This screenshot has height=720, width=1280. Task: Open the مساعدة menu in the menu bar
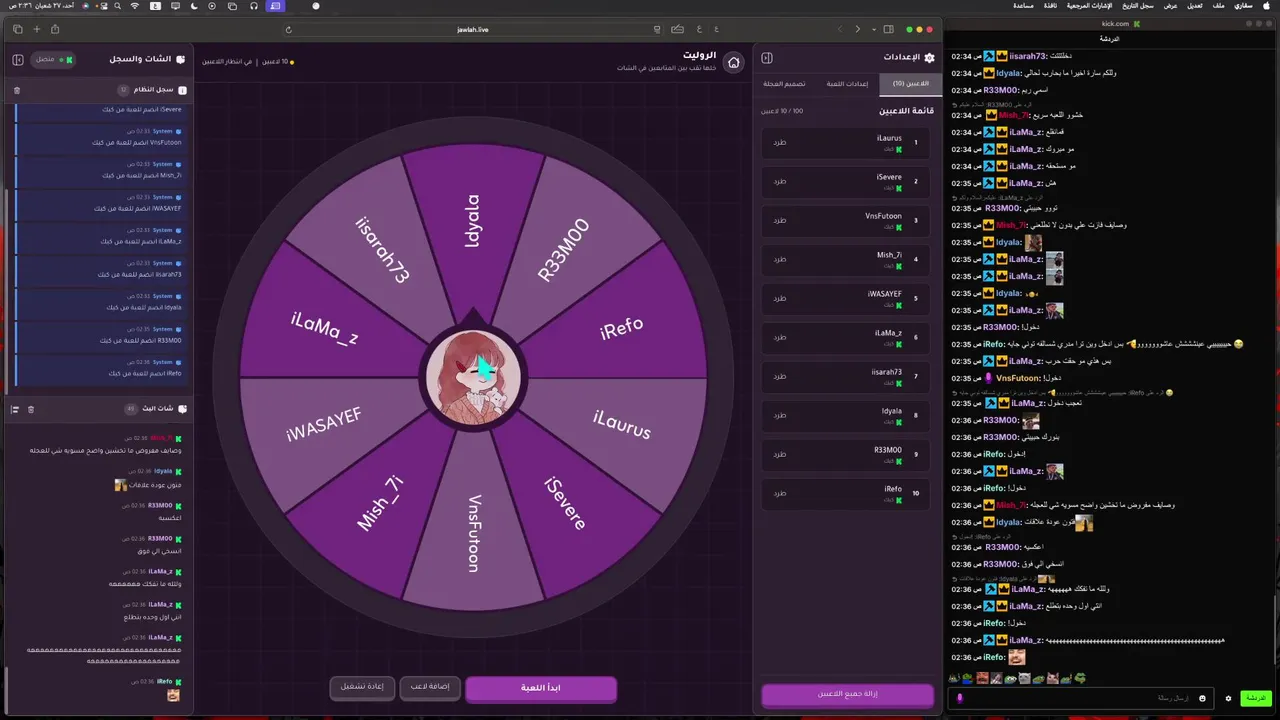(1023, 6)
